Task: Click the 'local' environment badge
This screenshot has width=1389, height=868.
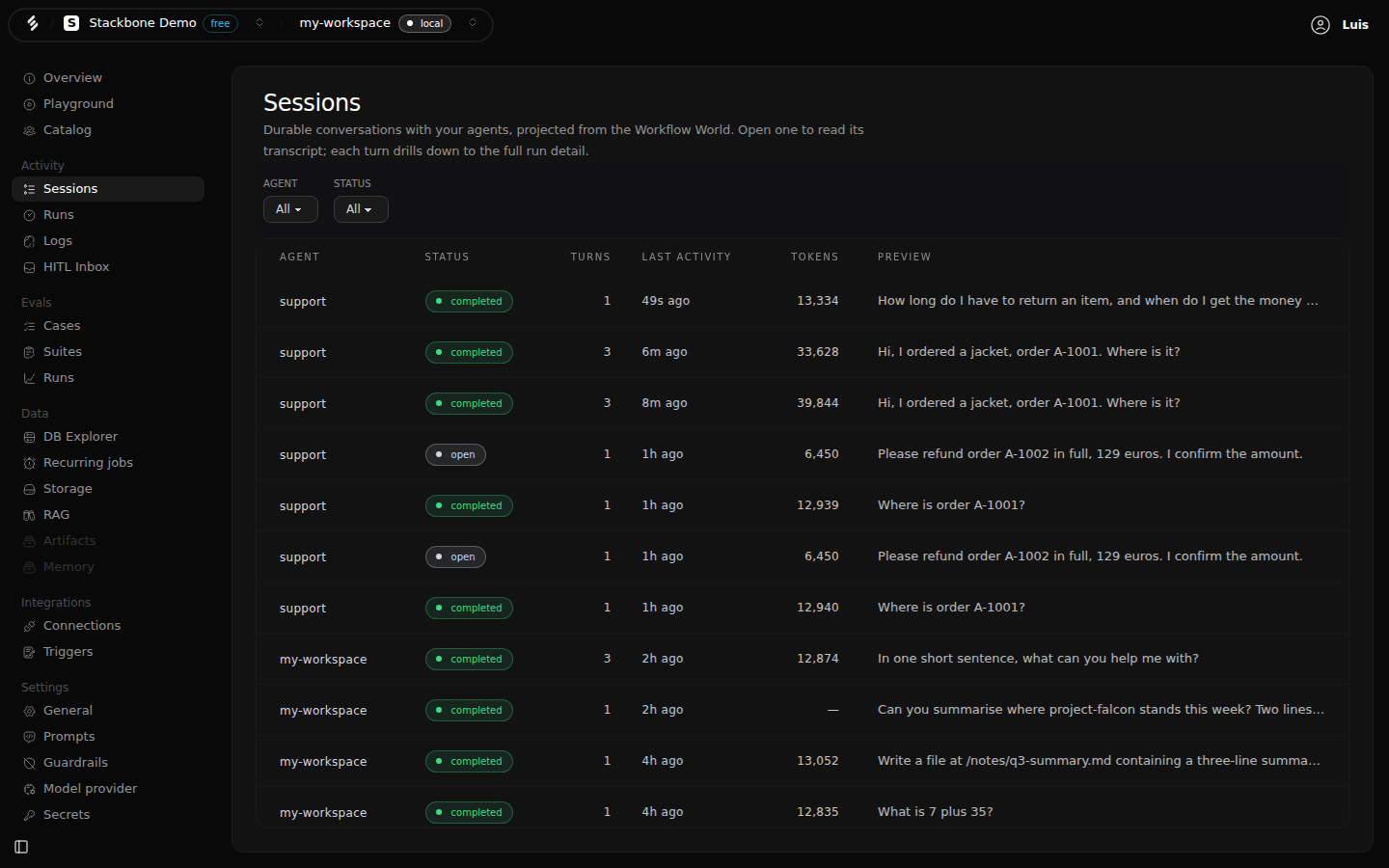Action: pyautogui.click(x=425, y=23)
